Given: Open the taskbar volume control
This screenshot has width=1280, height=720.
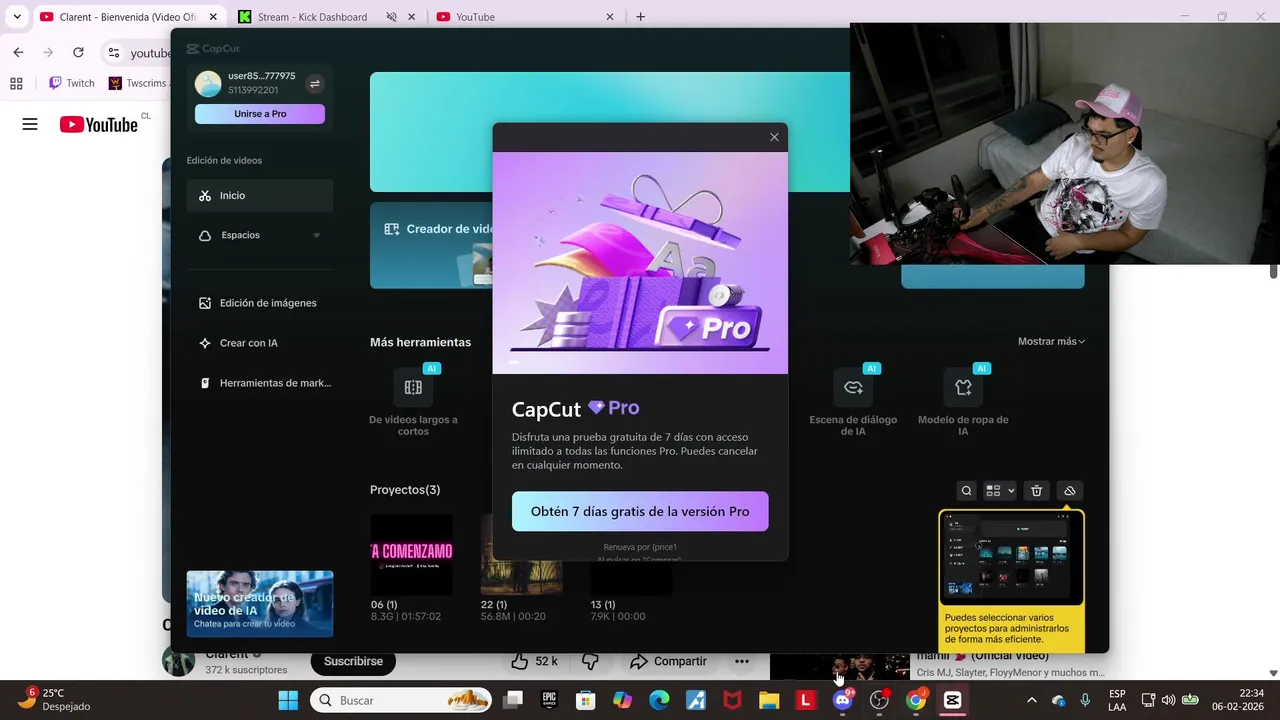Looking at the screenshot, I should pyautogui.click(x=1168, y=701).
